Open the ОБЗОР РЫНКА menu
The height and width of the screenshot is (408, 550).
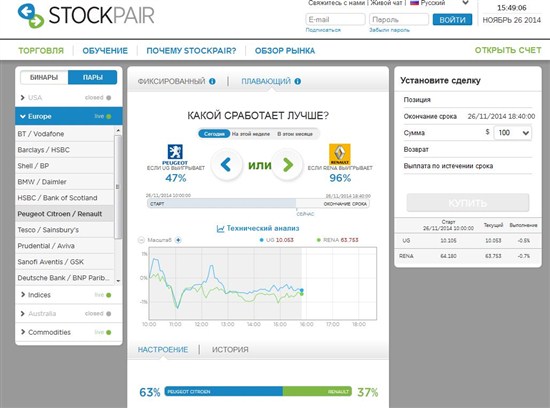point(285,51)
